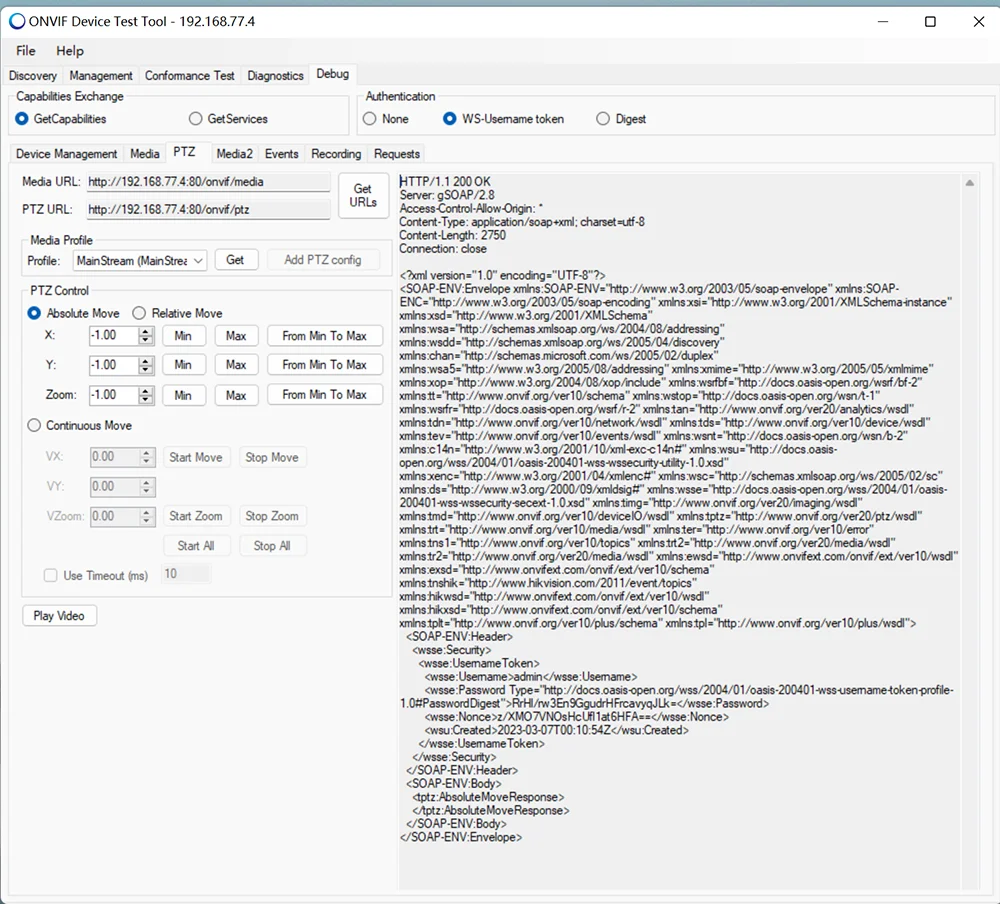Open the Media2 sub-tab
The width and height of the screenshot is (1000, 904).
point(234,154)
